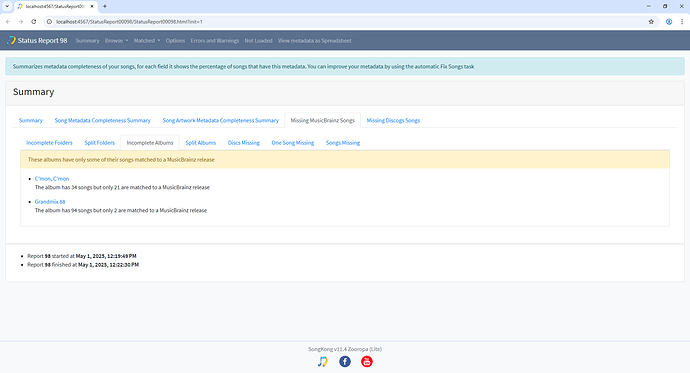Click the blue metadata completeness info banner

(345, 66)
